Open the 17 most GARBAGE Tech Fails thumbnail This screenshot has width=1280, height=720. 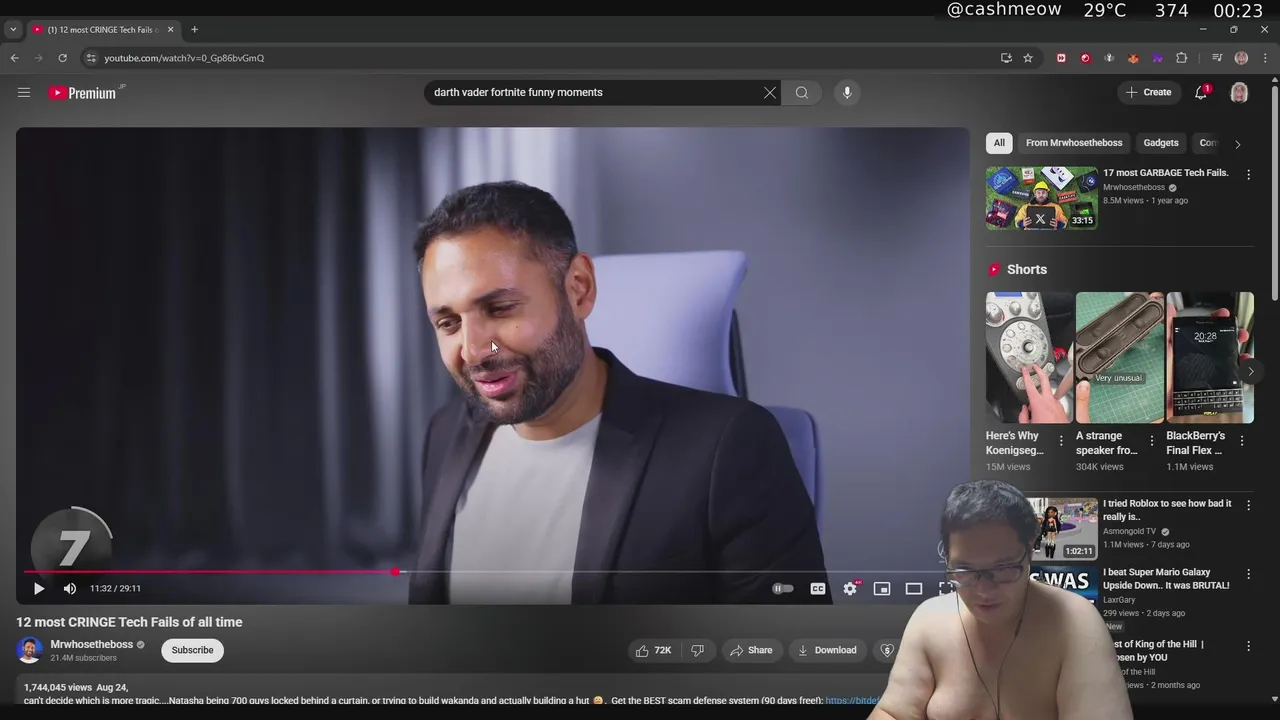coord(1041,198)
